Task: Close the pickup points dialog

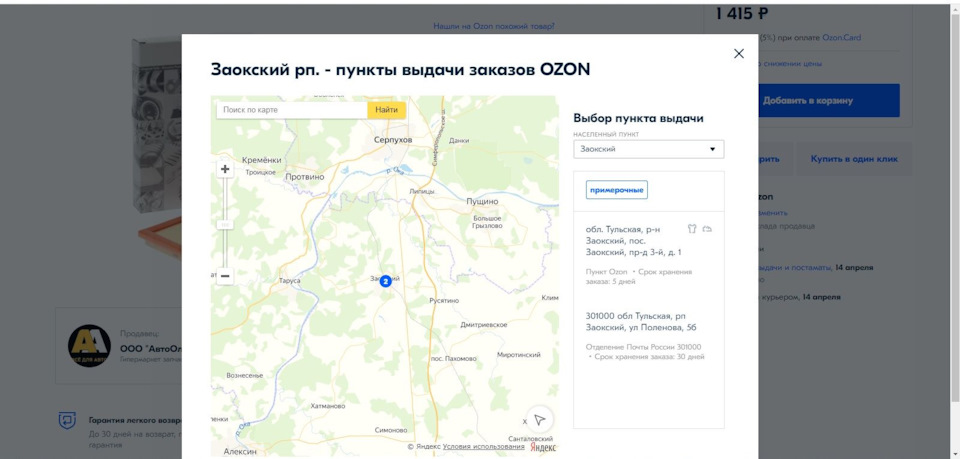Action: (x=738, y=54)
